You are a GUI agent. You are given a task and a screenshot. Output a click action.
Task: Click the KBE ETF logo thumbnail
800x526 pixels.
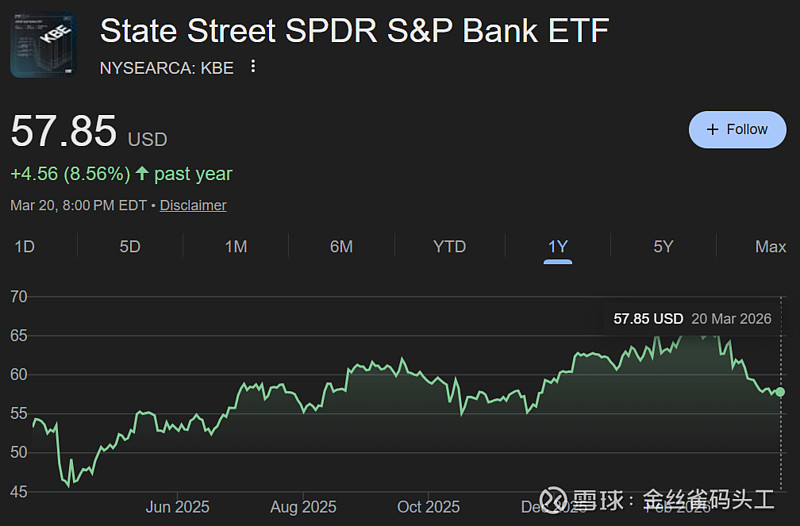coord(44,45)
